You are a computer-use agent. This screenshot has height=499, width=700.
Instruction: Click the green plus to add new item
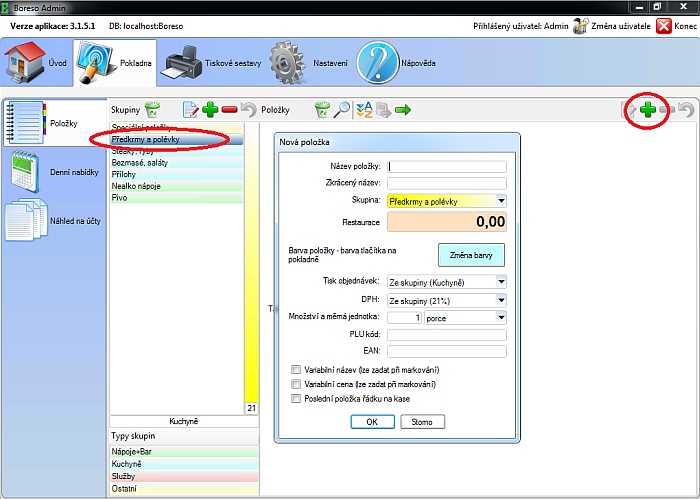pyautogui.click(x=648, y=110)
